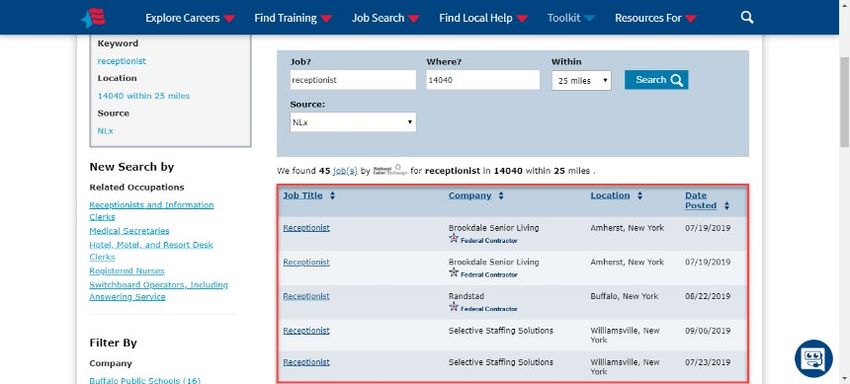
Task: Click the NLx source value in sidebar
Action: [x=105, y=131]
